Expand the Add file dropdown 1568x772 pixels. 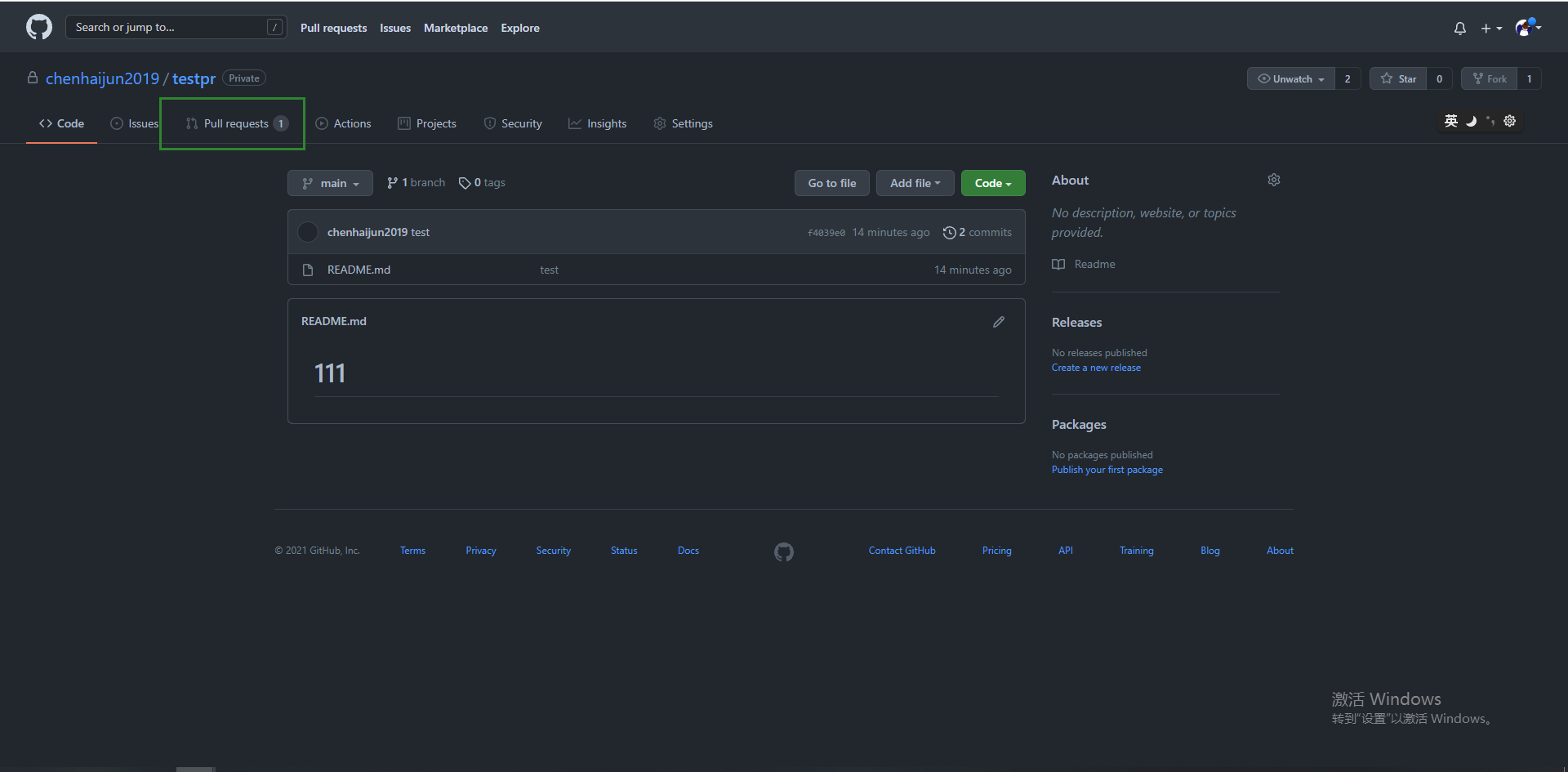click(915, 183)
